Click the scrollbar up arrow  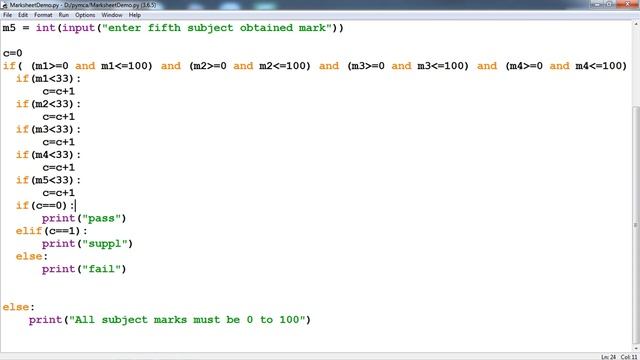pos(636,24)
